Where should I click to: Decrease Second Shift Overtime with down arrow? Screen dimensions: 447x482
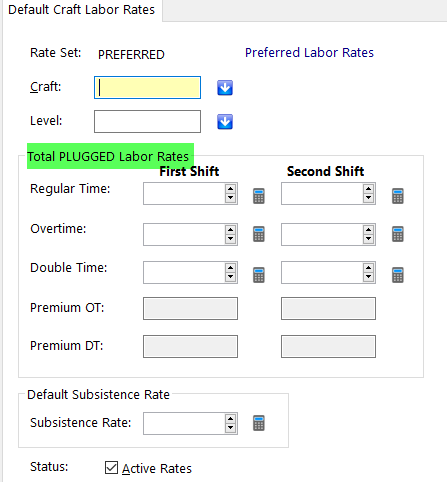368,239
